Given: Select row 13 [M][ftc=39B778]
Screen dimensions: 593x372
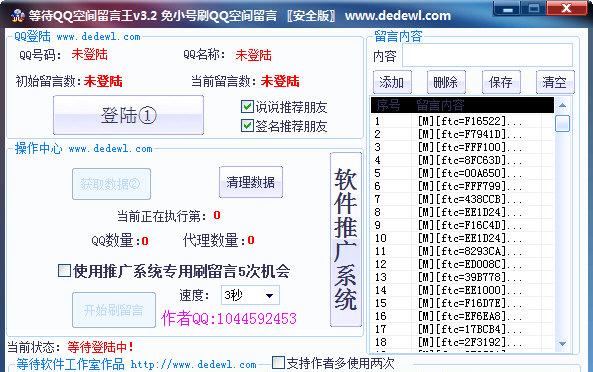Looking at the screenshot, I should [462, 277].
